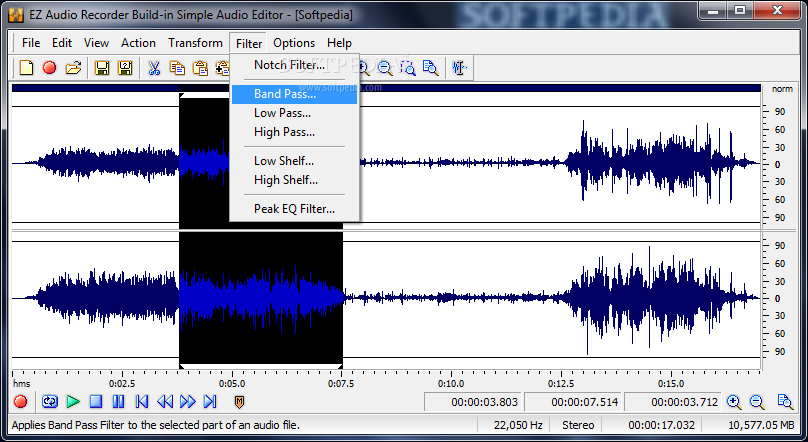The image size is (808, 442).
Task: Choose Low Shelf... from the Filter menu
Action: [294, 161]
